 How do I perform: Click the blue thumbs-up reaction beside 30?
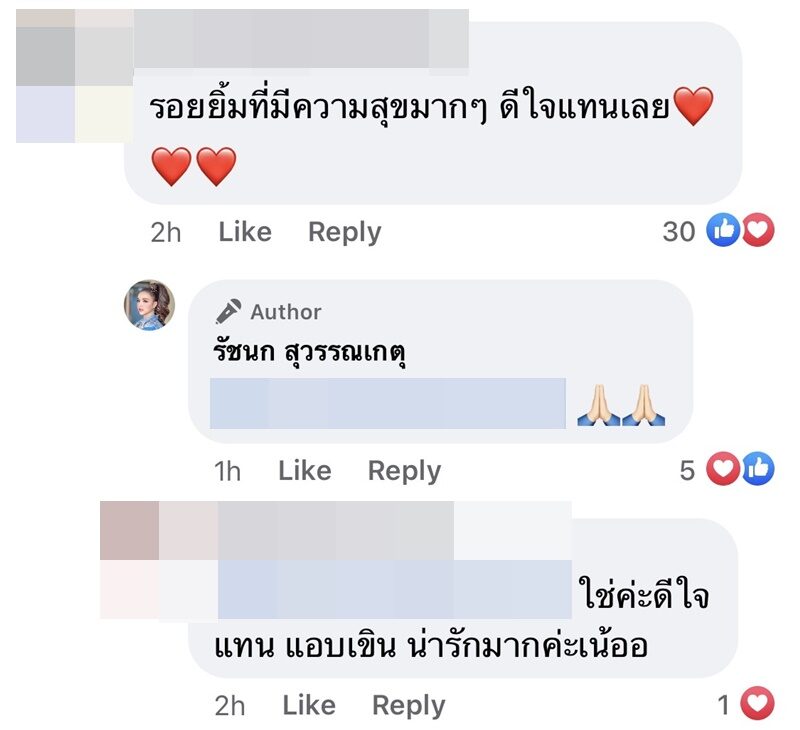pyautogui.click(x=722, y=232)
